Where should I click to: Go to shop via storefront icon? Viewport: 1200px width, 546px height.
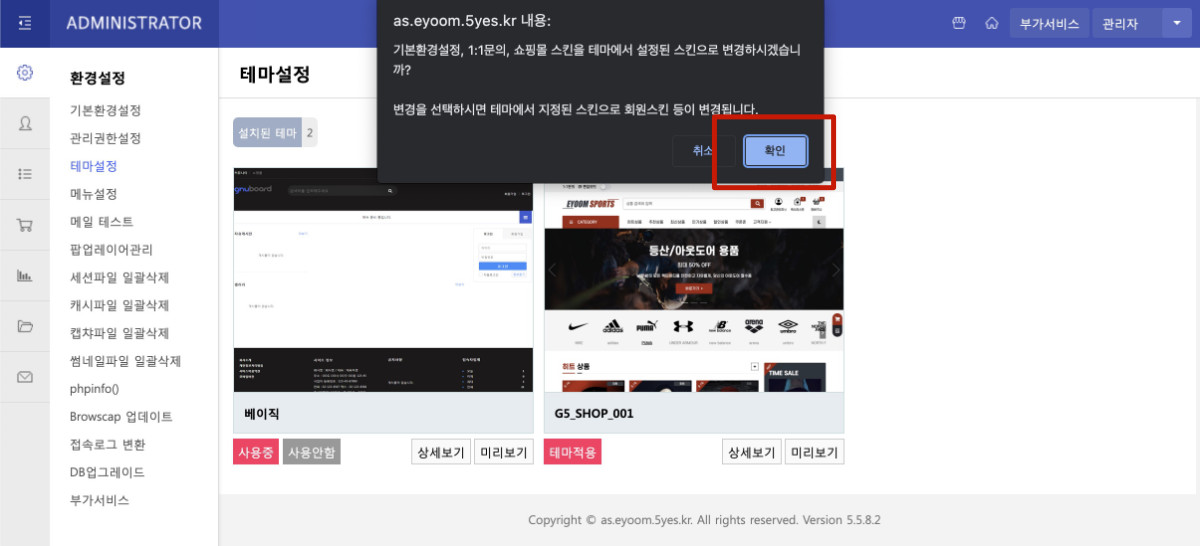click(x=959, y=23)
